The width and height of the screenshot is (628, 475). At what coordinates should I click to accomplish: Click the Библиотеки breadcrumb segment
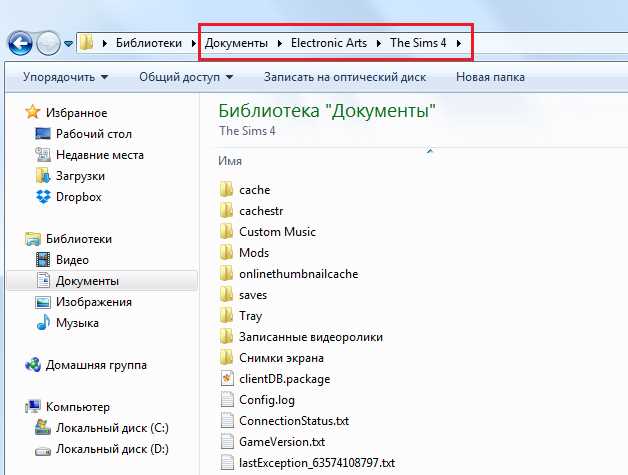tap(149, 43)
